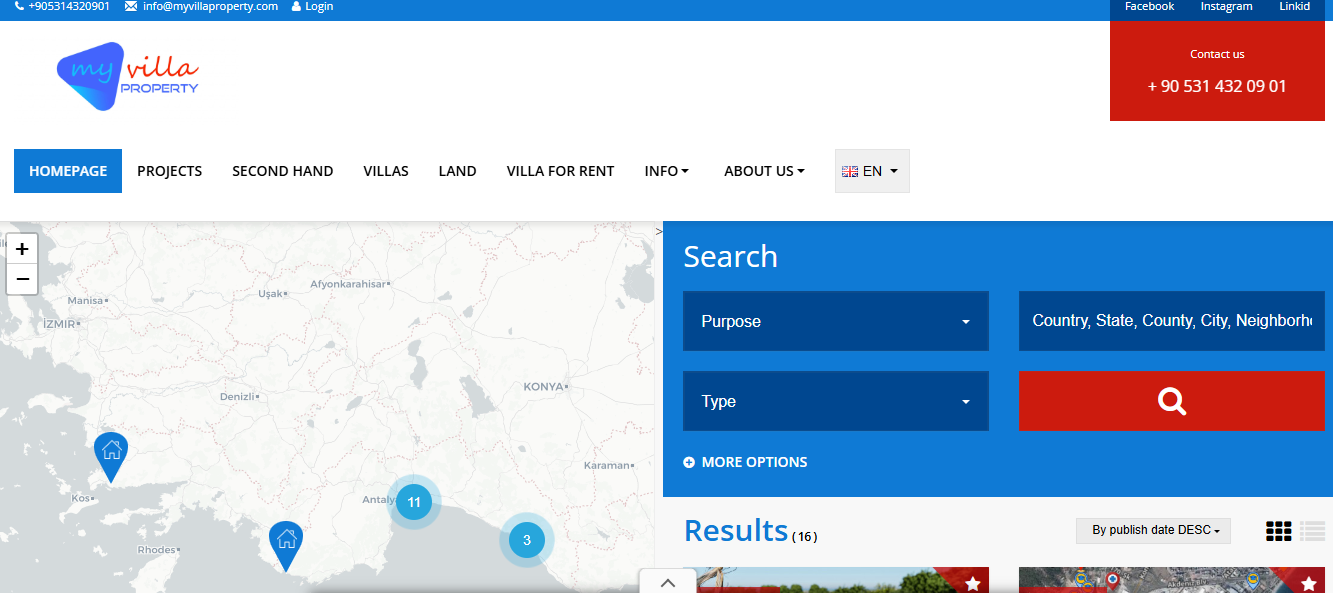Click the Login link in top bar
Screen dimensions: 1333x593
[313, 6]
